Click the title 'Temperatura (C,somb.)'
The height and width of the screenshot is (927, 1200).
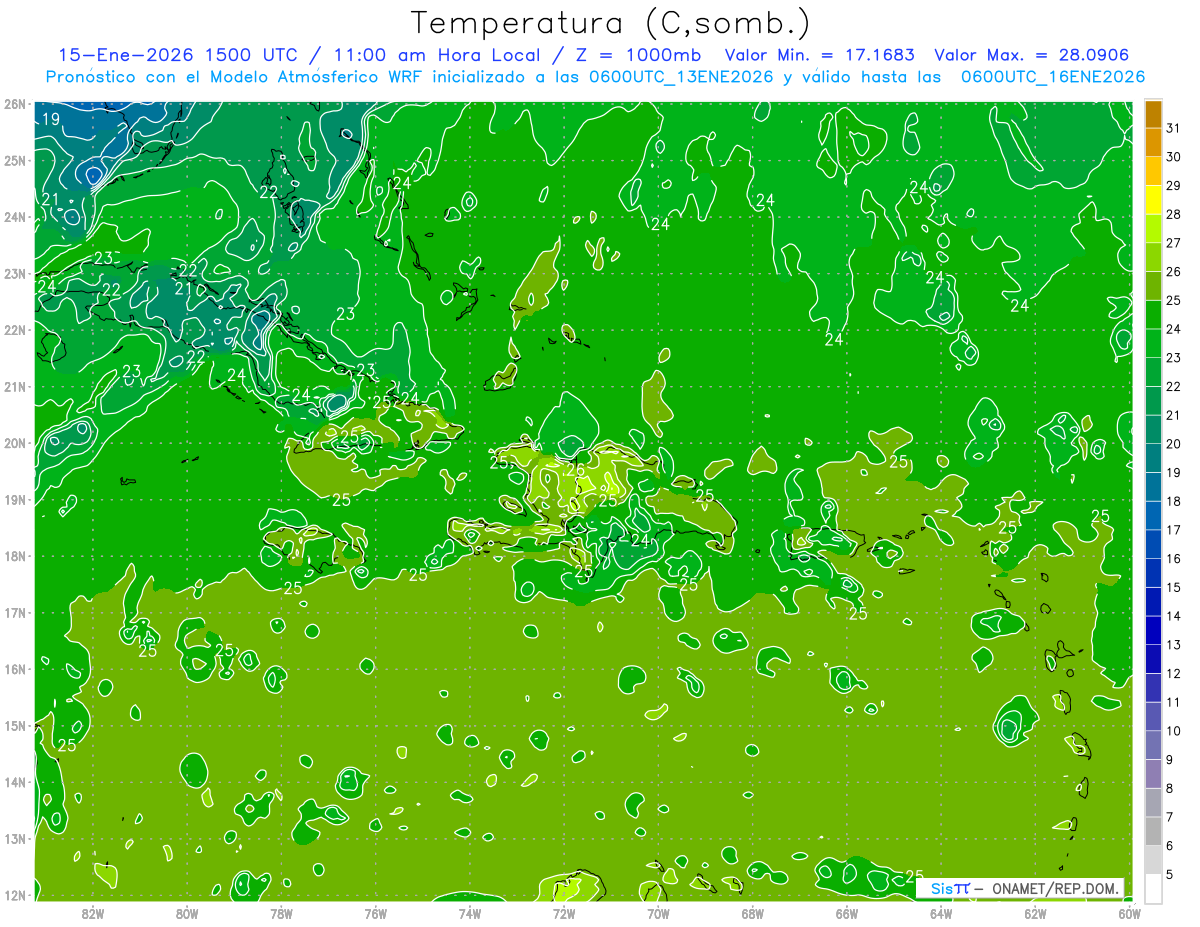(611, 23)
